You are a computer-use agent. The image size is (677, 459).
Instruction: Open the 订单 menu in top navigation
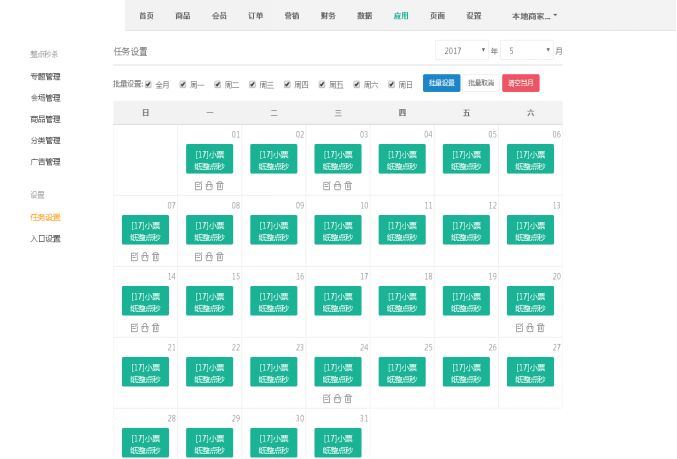[255, 16]
